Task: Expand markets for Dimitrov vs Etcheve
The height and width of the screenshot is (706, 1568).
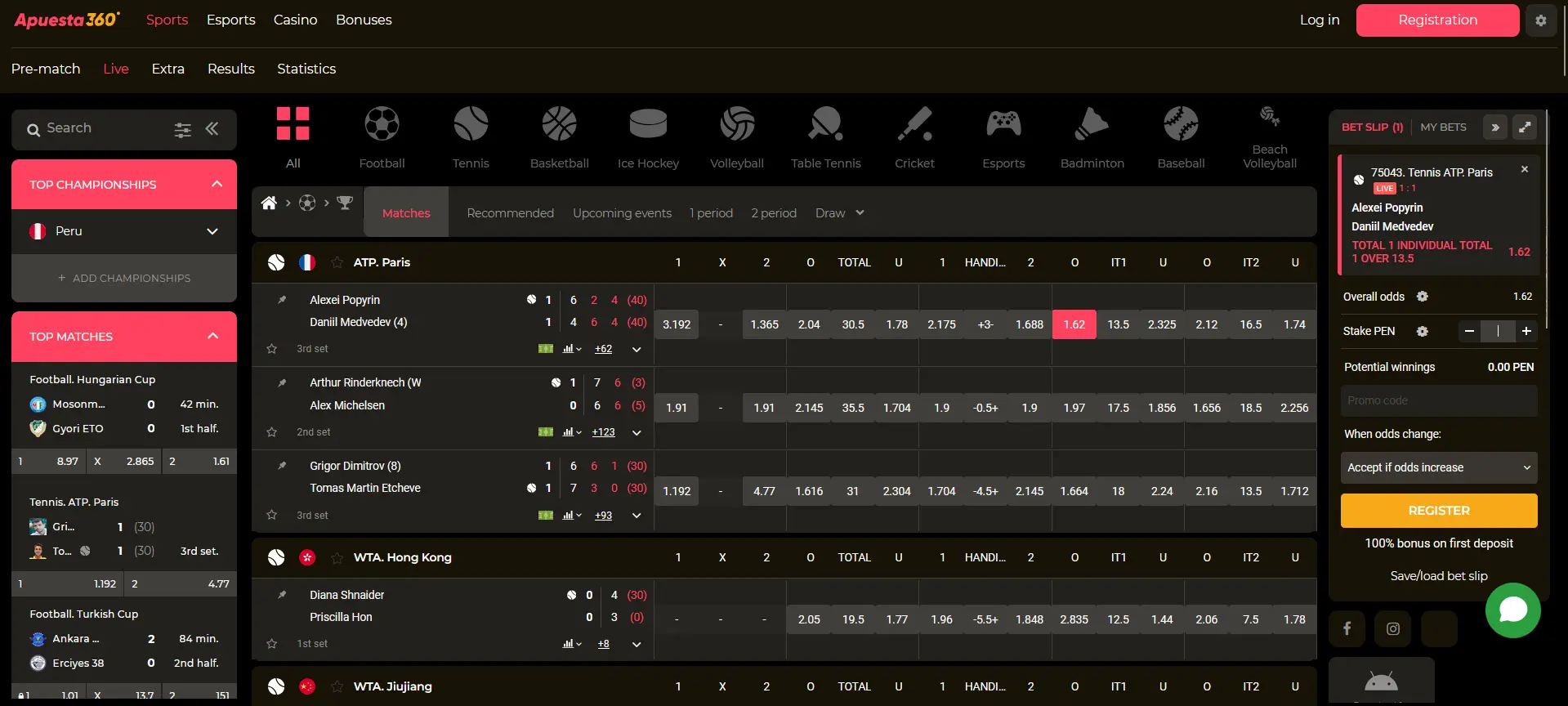Action: pyautogui.click(x=637, y=516)
